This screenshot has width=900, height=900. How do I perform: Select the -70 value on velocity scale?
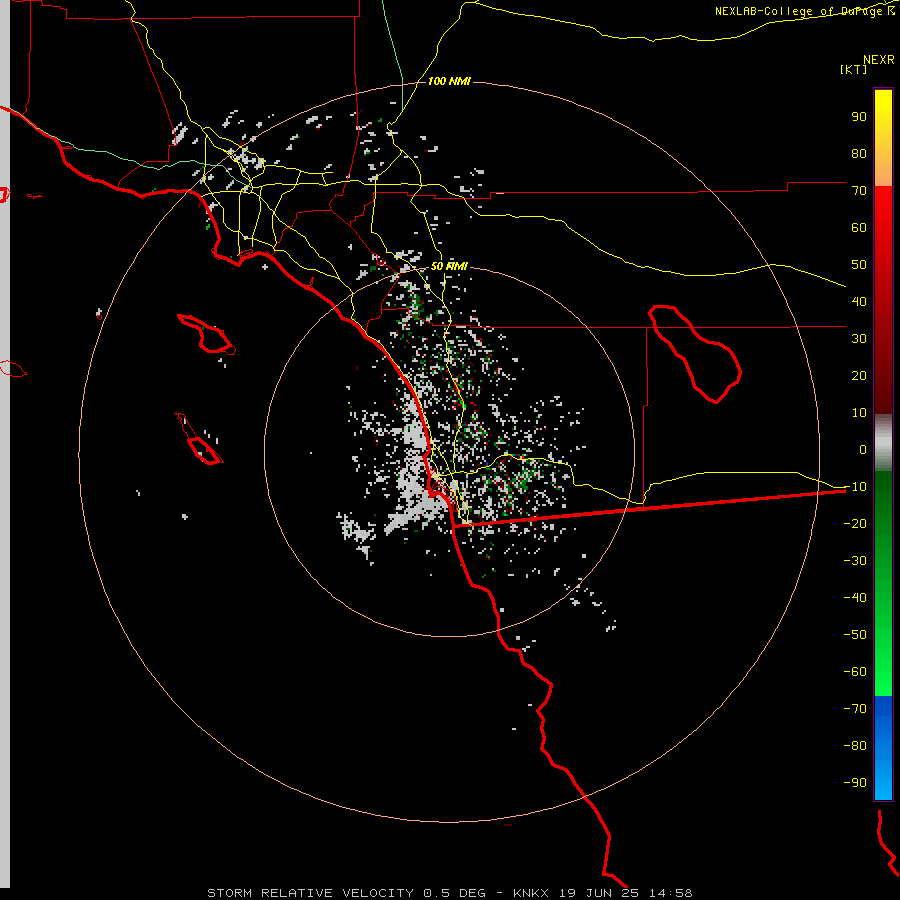click(x=855, y=708)
